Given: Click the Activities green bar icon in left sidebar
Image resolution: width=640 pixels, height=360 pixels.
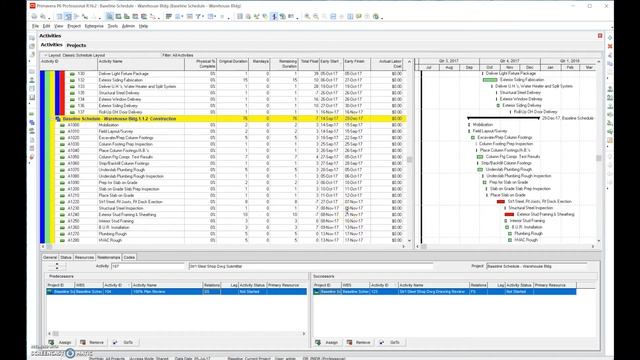Looking at the screenshot, I should 32,114.
